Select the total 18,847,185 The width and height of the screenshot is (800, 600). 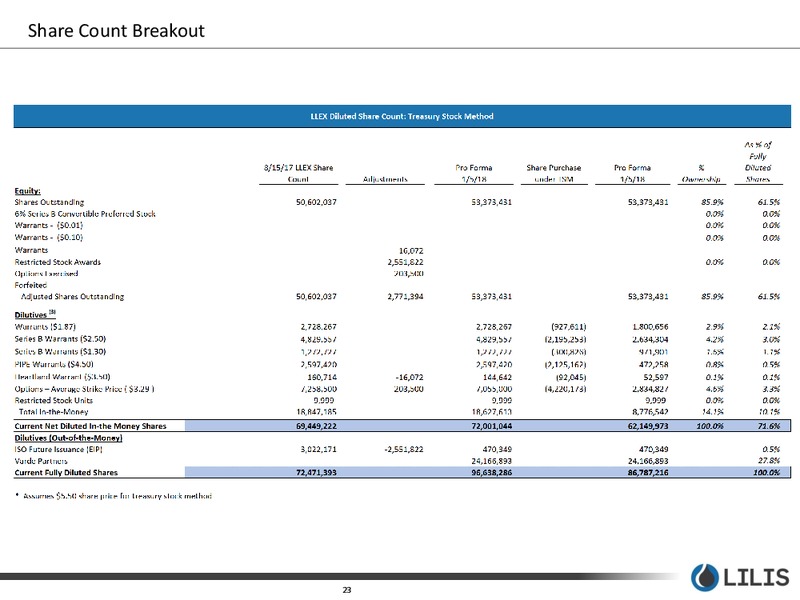[316, 412]
